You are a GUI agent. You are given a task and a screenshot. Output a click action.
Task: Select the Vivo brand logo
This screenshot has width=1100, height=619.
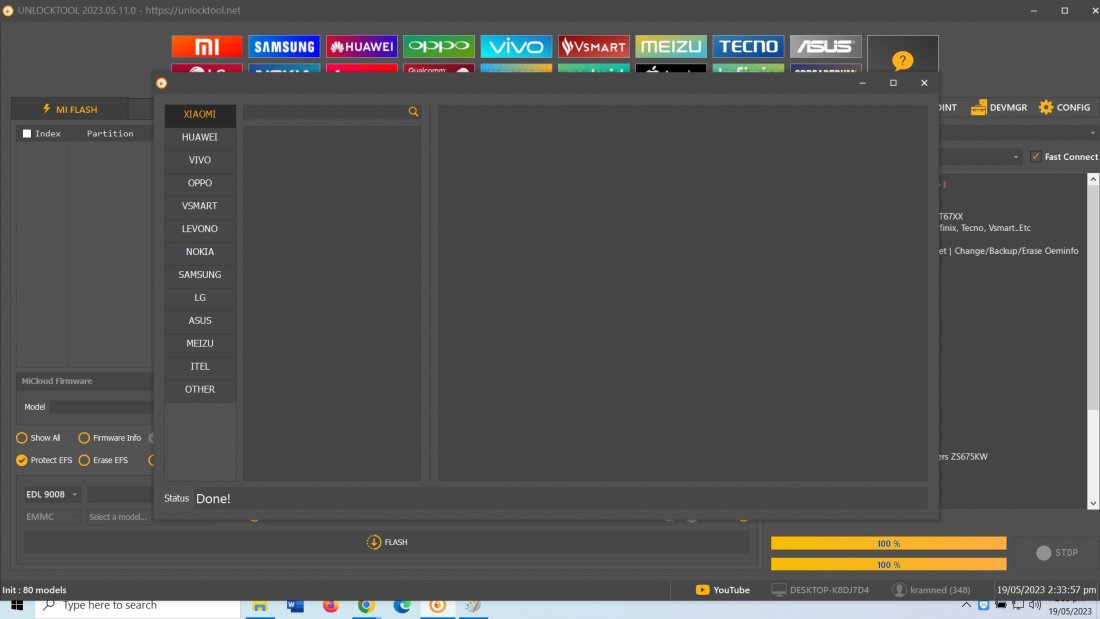[516, 46]
